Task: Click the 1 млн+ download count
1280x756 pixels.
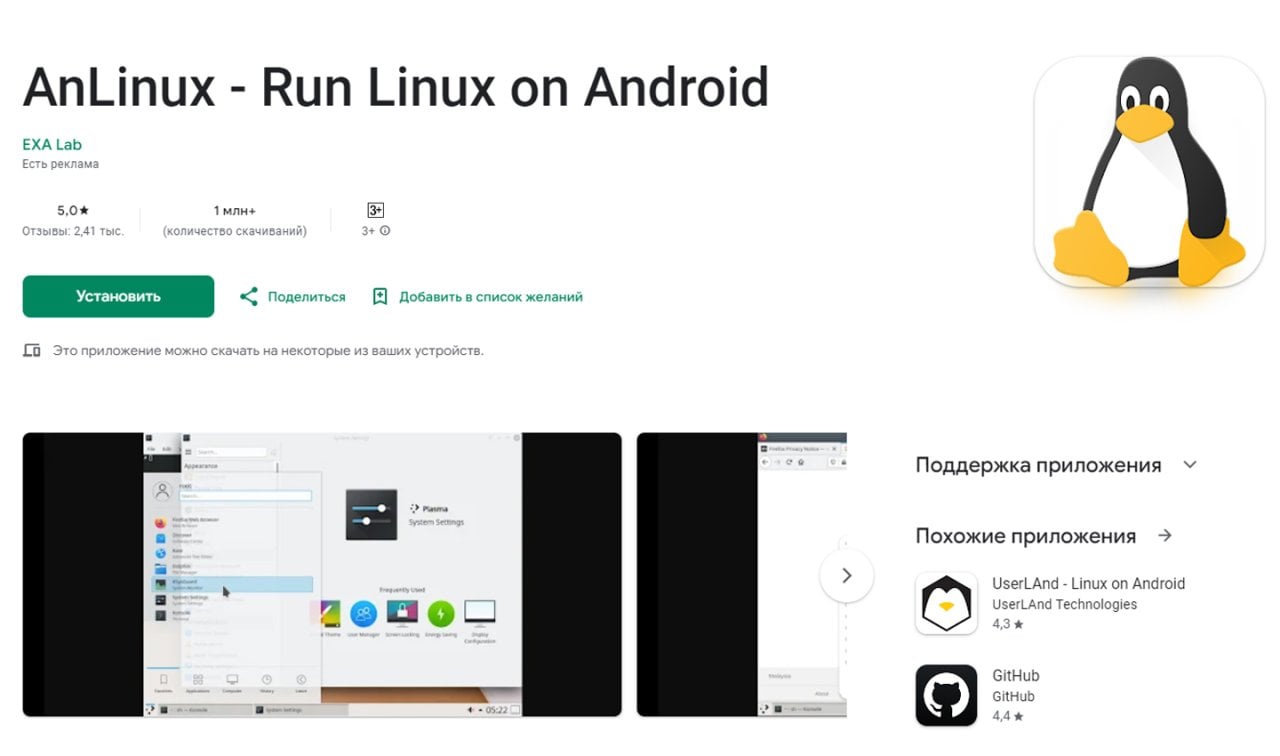Action: (237, 210)
